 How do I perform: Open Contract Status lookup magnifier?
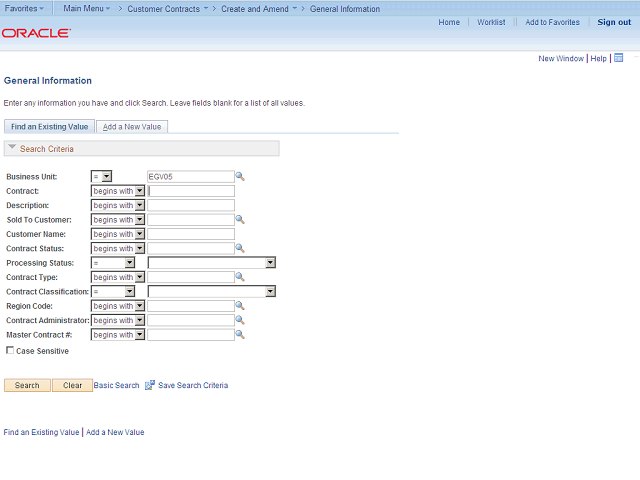coord(240,248)
